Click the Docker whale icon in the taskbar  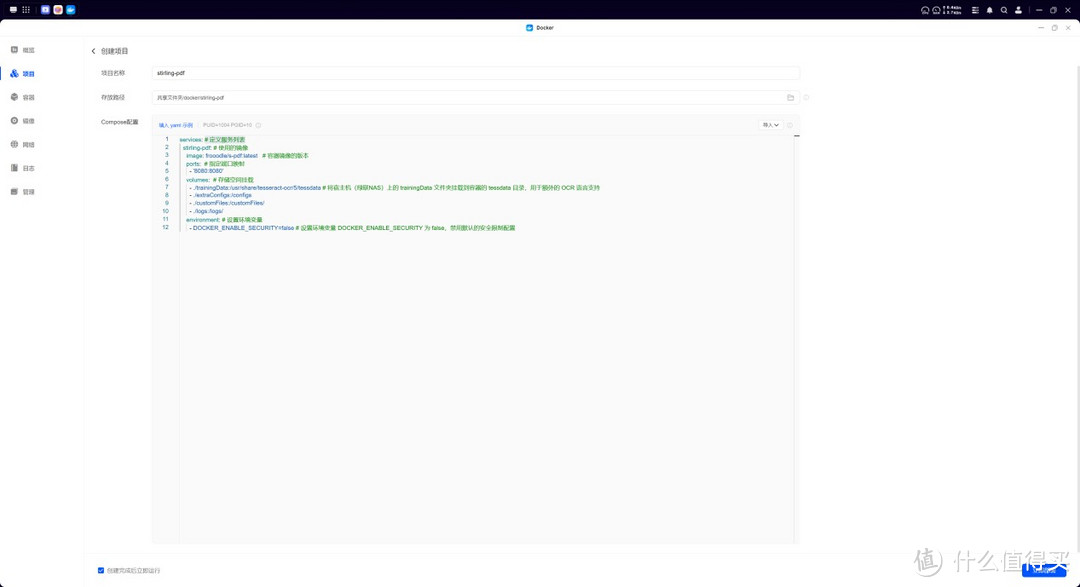[71, 10]
